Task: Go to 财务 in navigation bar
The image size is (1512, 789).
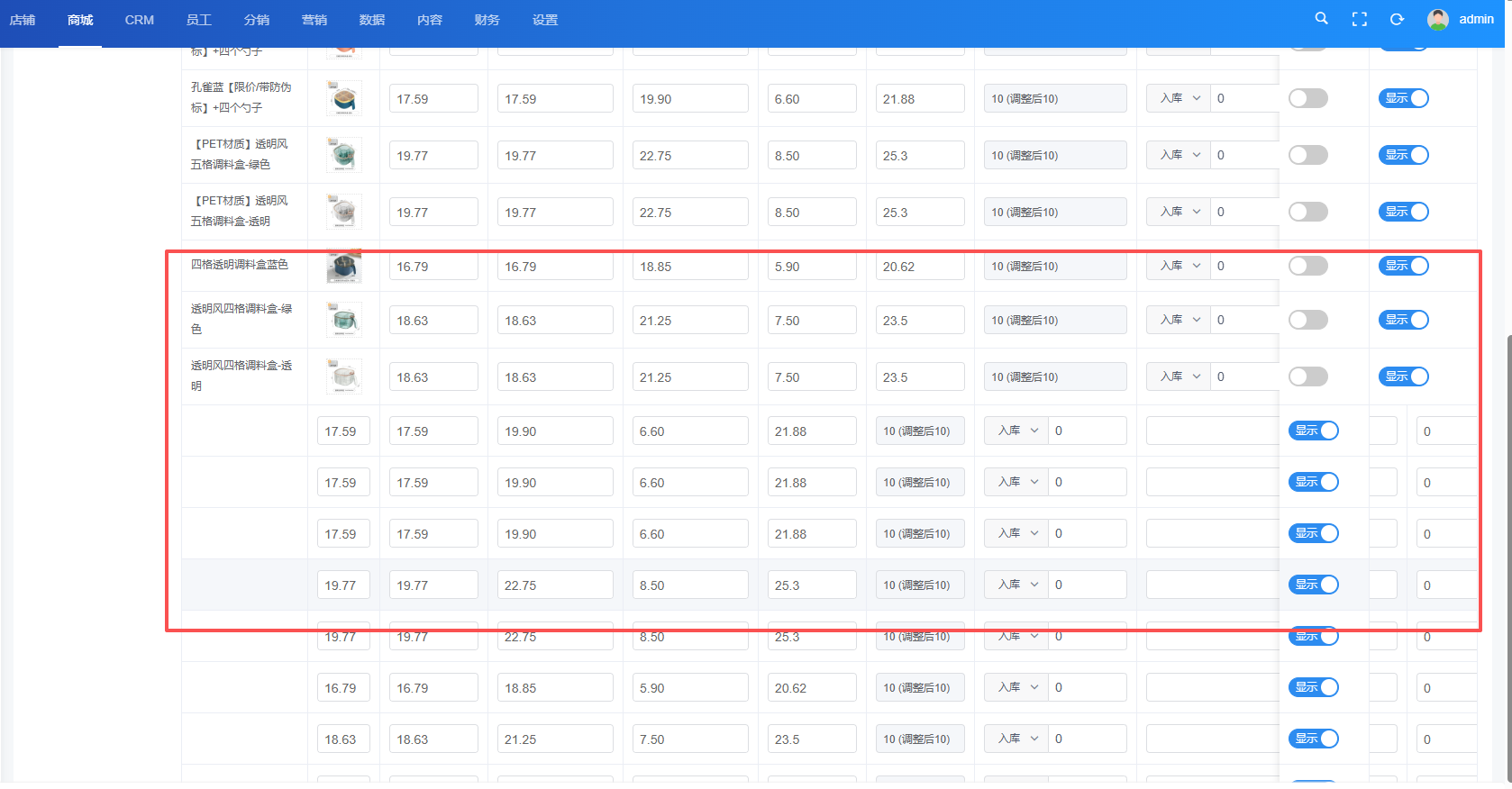Action: tap(487, 20)
